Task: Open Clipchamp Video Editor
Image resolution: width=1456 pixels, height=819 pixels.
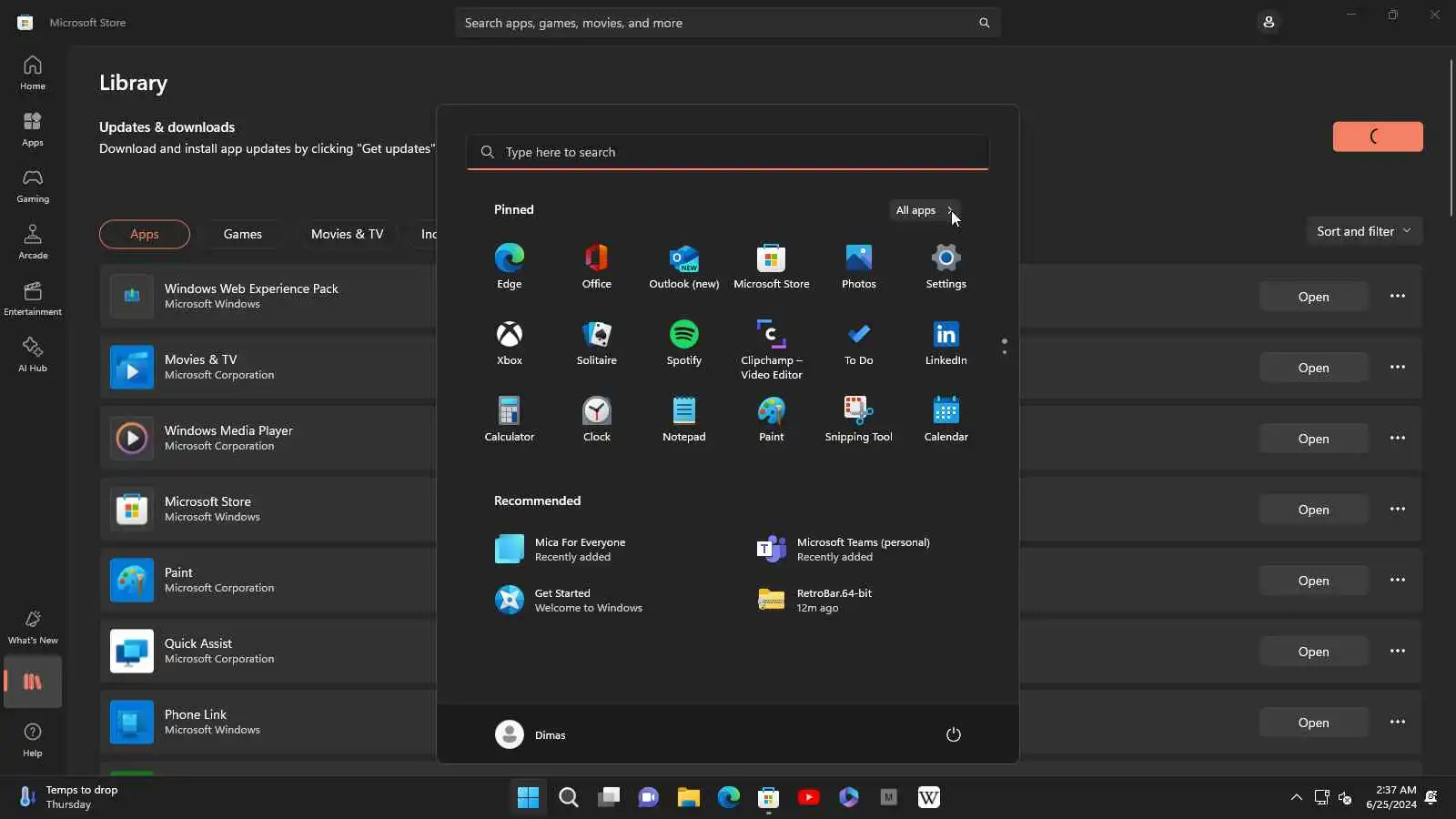Action: 771,349
